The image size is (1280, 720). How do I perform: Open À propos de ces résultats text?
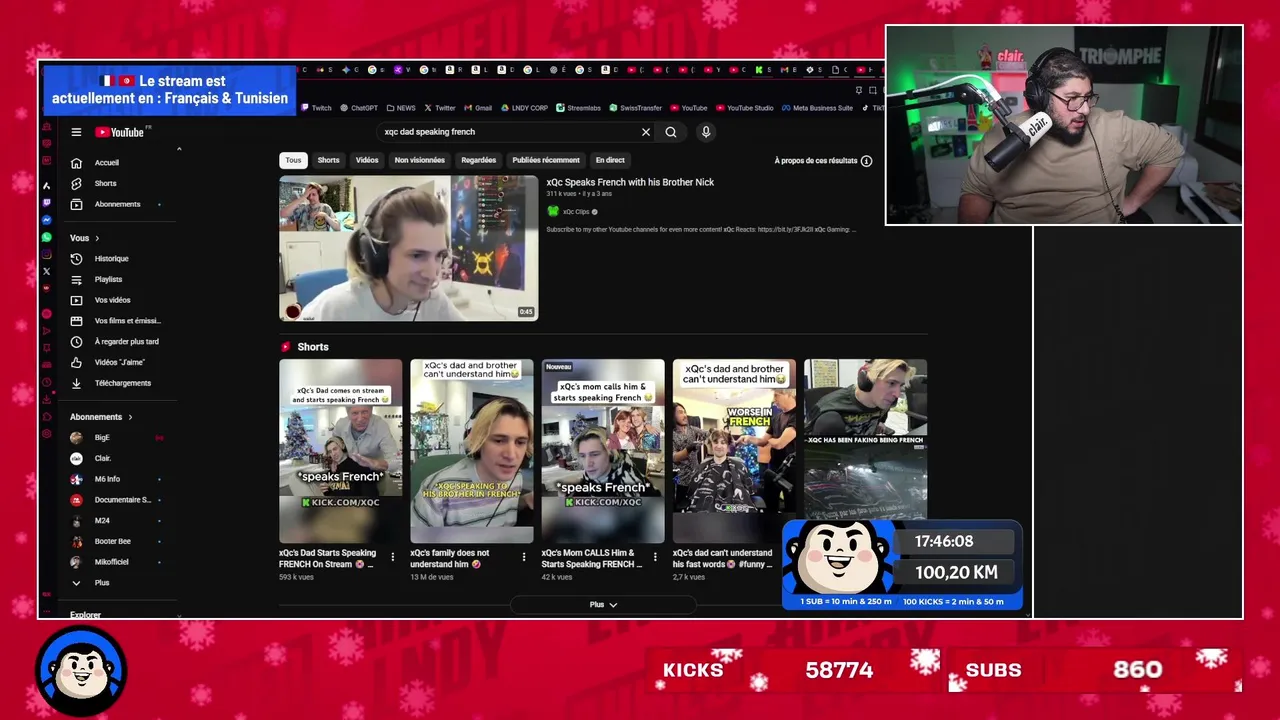click(x=816, y=161)
